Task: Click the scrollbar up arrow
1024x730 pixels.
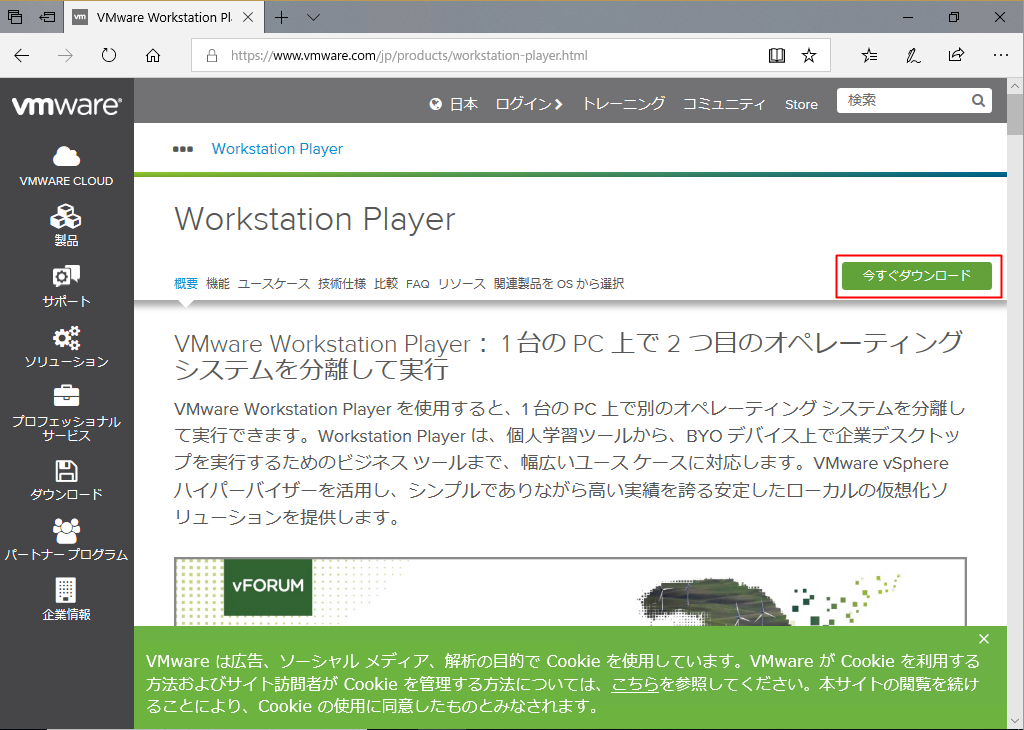Action: click(1015, 86)
